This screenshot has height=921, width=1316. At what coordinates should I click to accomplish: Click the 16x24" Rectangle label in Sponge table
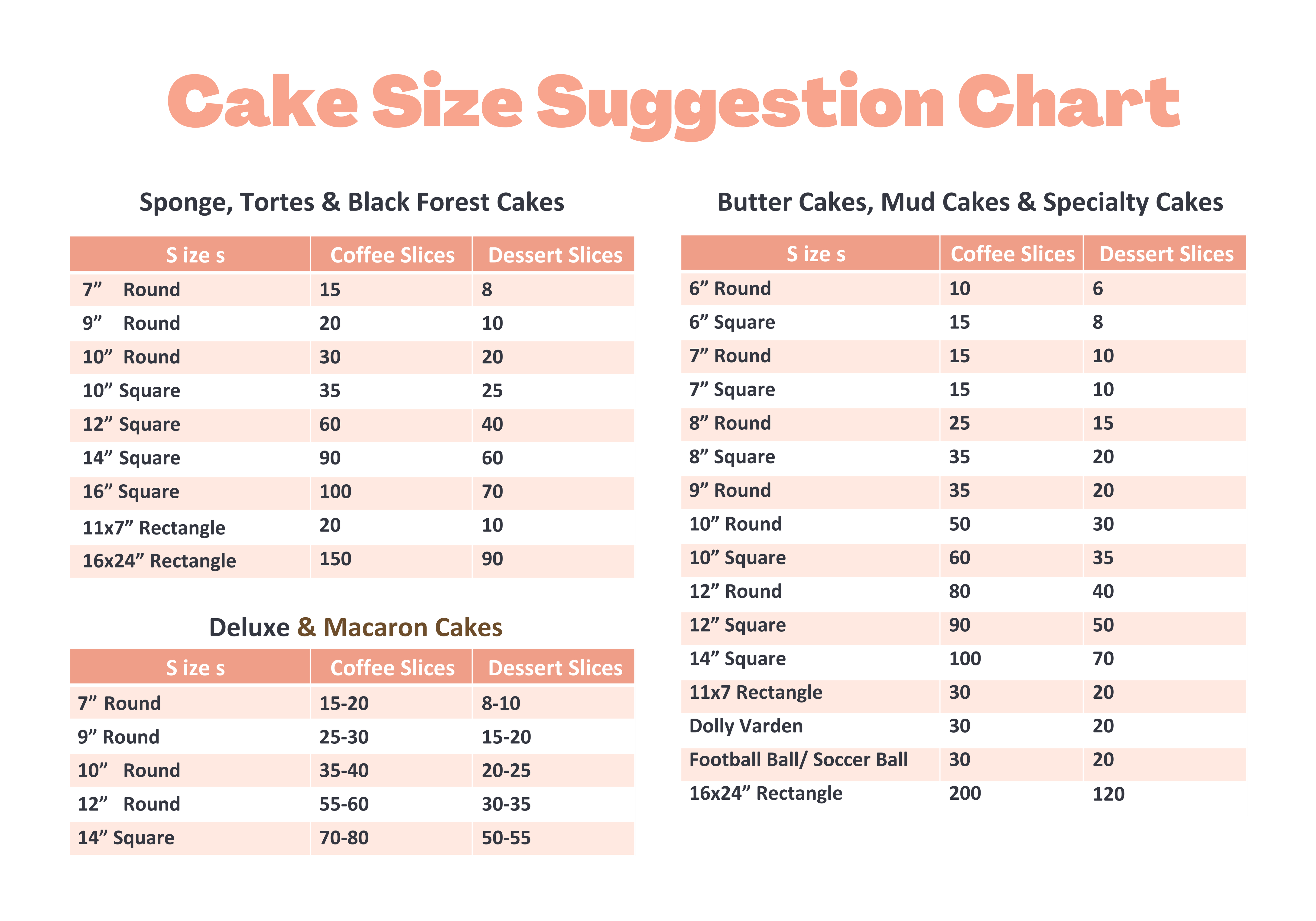[159, 561]
